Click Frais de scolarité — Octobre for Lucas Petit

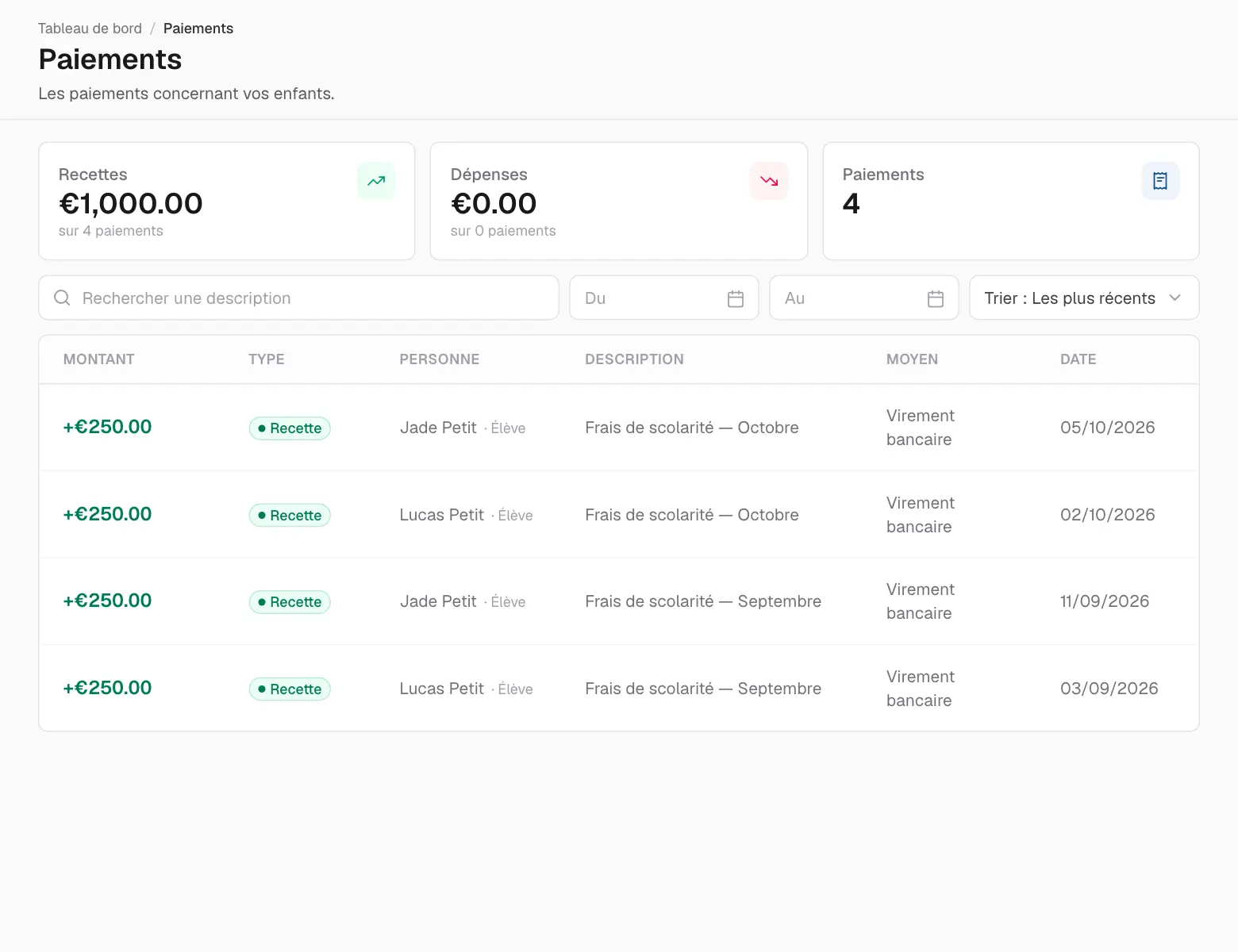click(692, 515)
